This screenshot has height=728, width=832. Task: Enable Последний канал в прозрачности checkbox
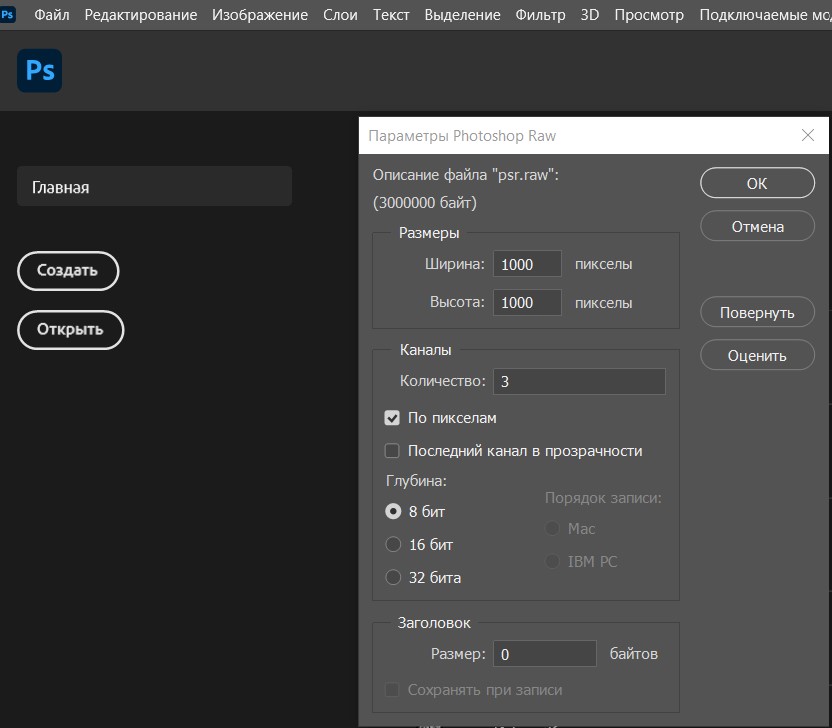point(392,451)
